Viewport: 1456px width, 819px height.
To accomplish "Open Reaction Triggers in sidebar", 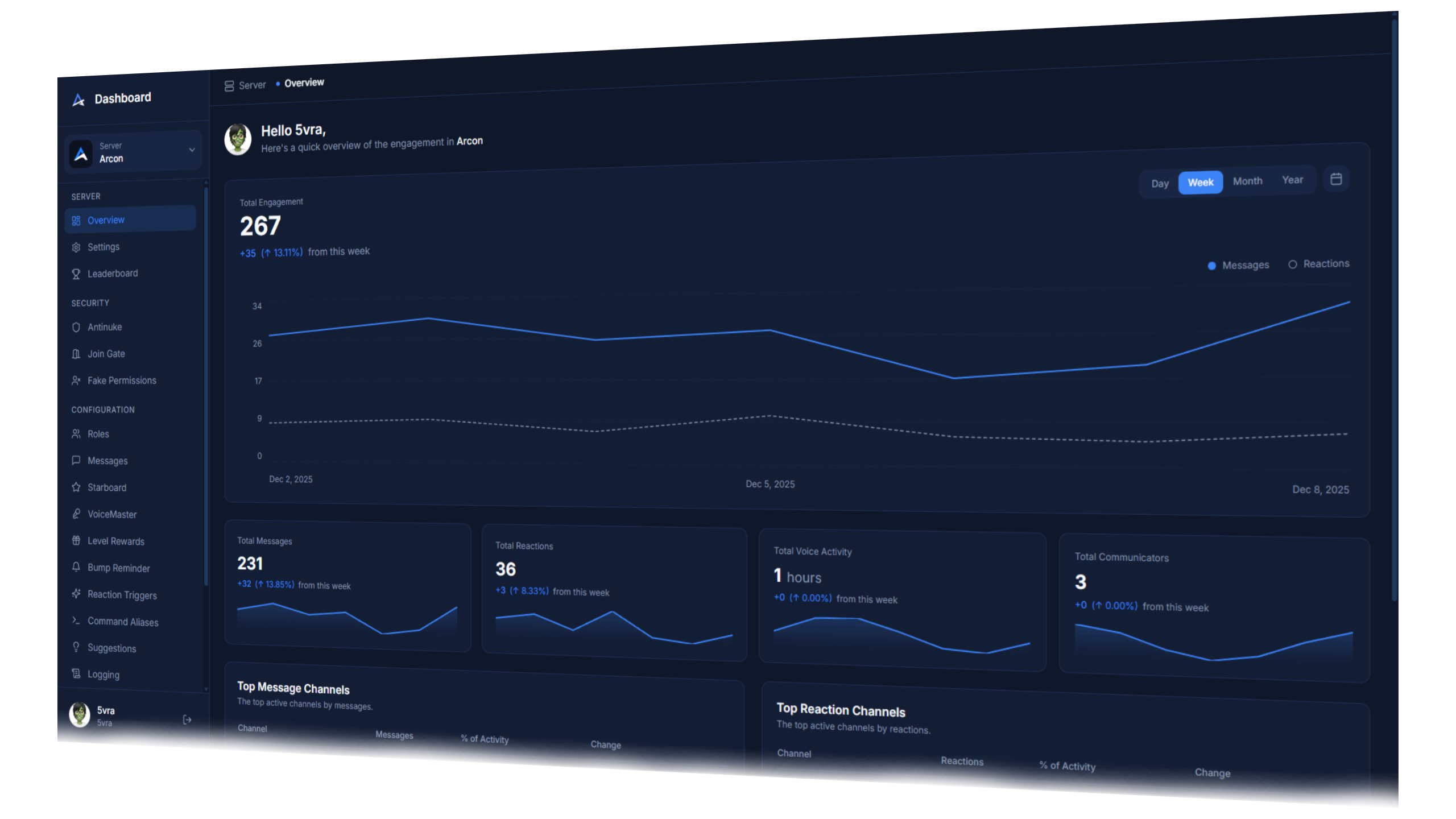I will point(122,595).
